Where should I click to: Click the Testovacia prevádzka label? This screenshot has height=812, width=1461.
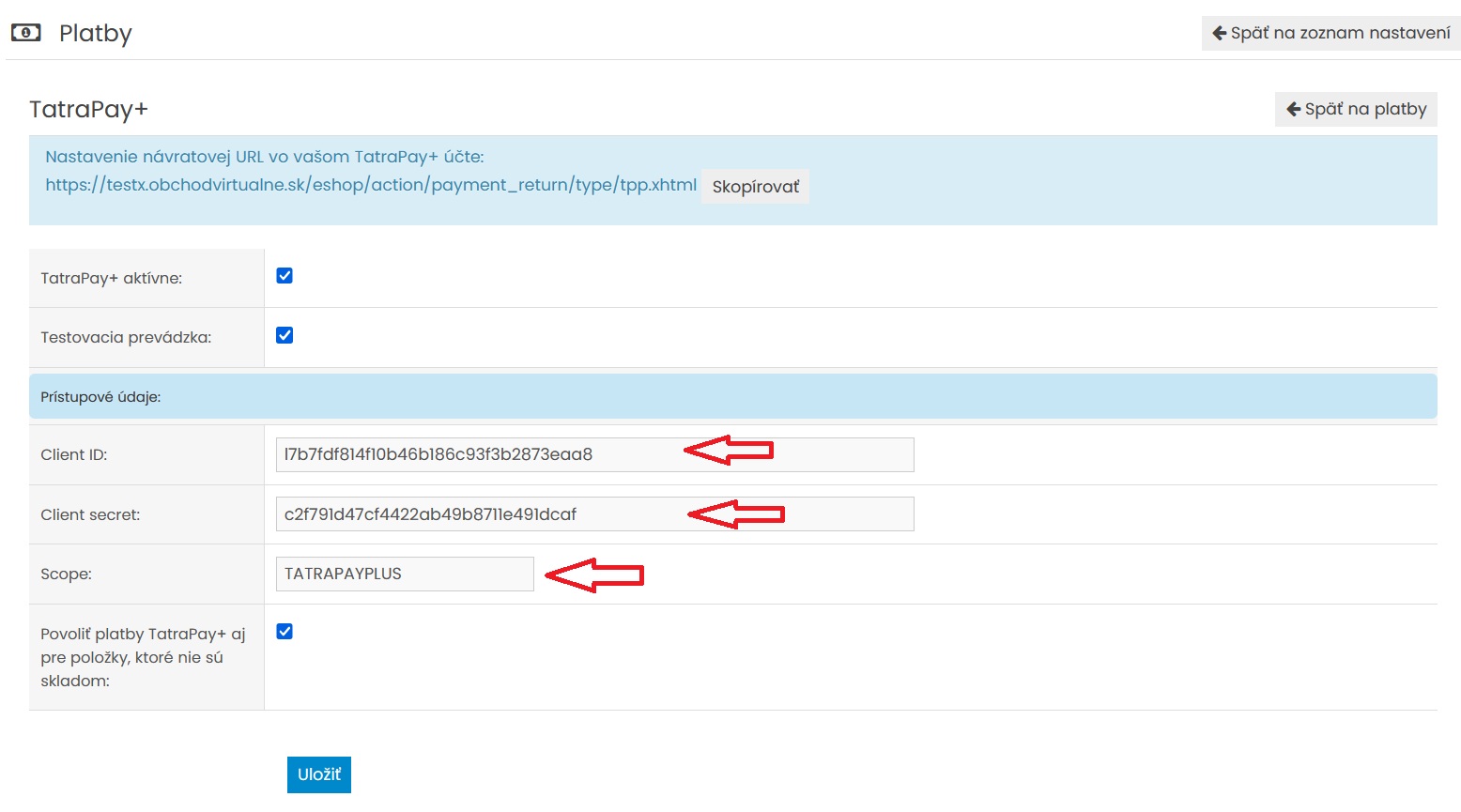click(x=126, y=338)
